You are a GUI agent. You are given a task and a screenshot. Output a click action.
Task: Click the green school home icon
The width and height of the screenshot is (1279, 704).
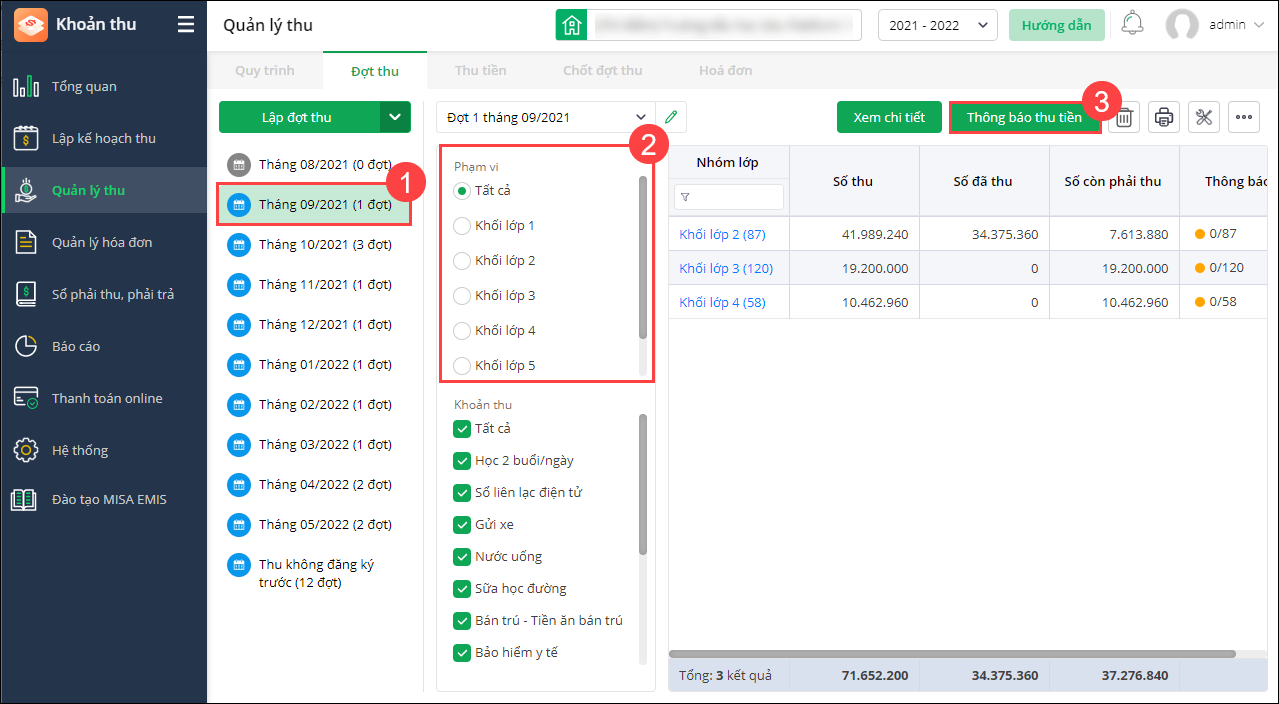[x=571, y=25]
